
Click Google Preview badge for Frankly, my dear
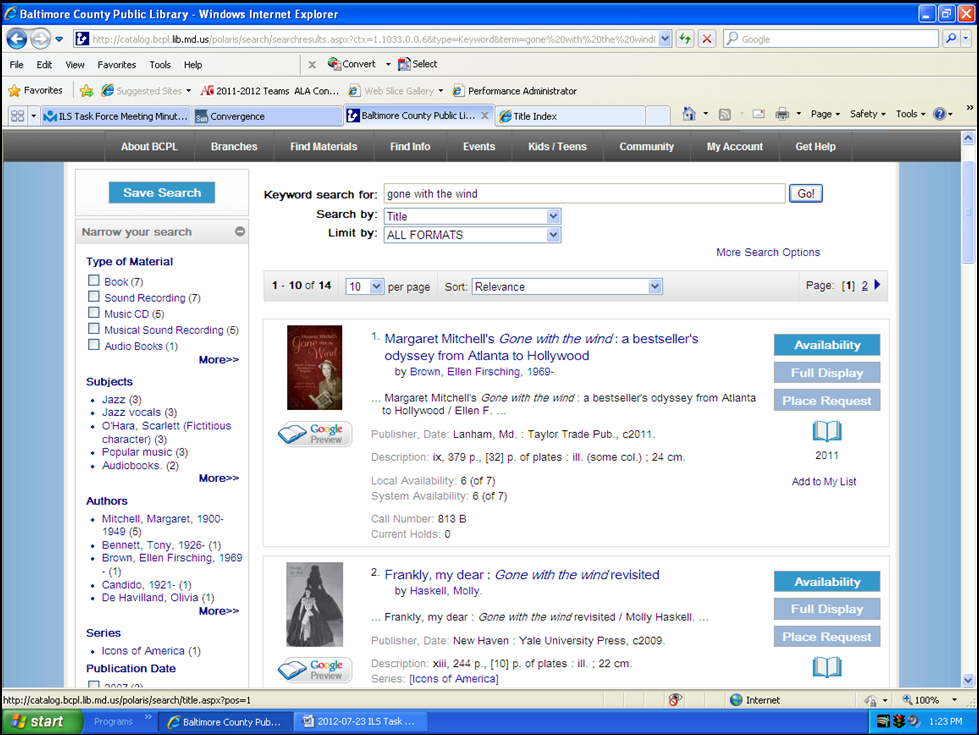[315, 669]
